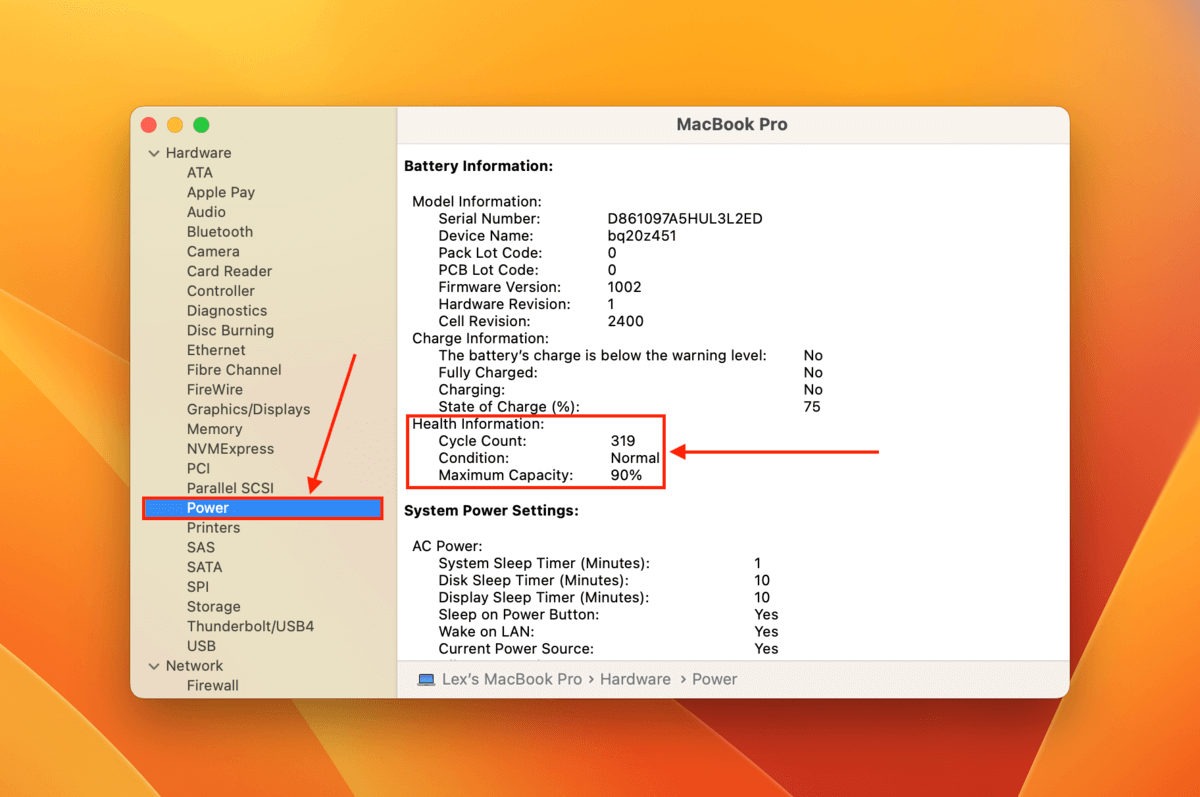The height and width of the screenshot is (797, 1200).
Task: Click Lex's MacBook Pro in path bar
Action: (x=512, y=679)
